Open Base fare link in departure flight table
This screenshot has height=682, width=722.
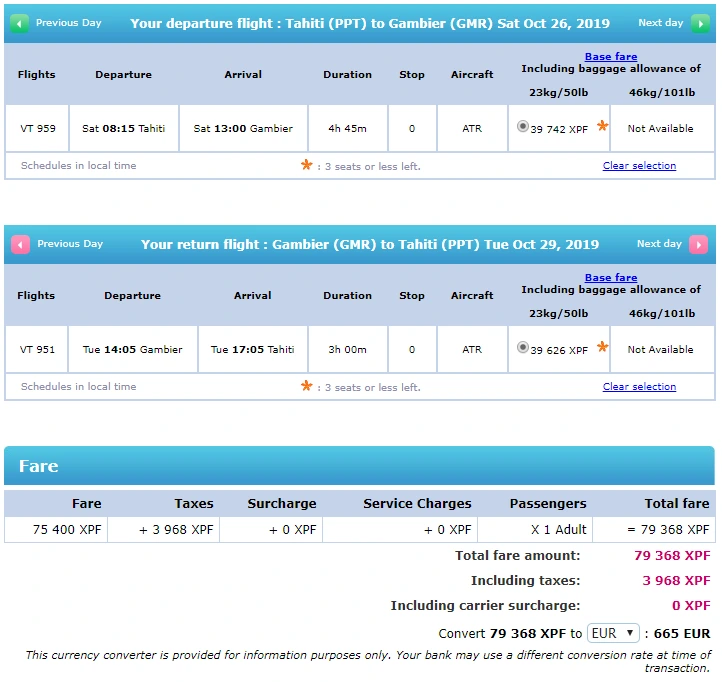coord(611,57)
